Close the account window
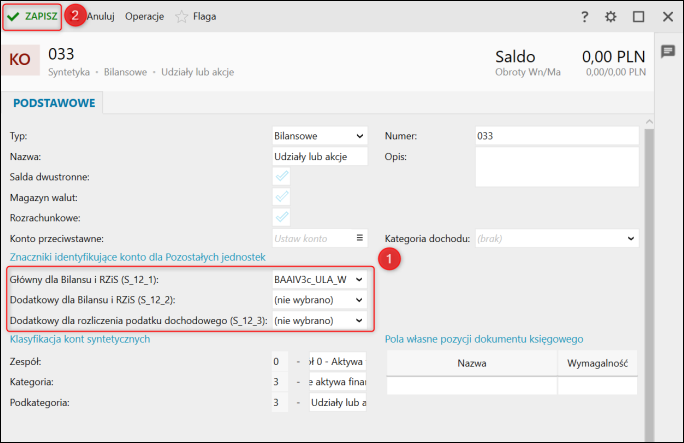The height and width of the screenshot is (443, 684). [668, 17]
